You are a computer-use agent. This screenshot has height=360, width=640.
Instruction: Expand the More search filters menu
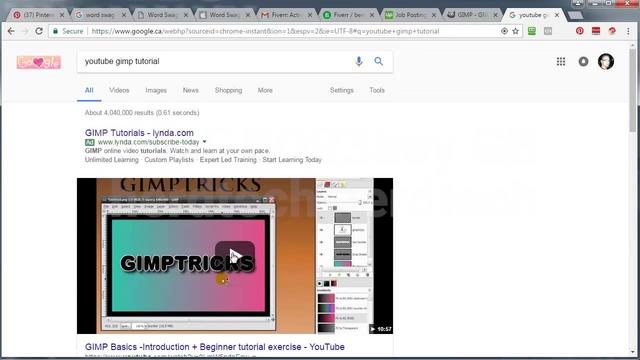pos(265,90)
